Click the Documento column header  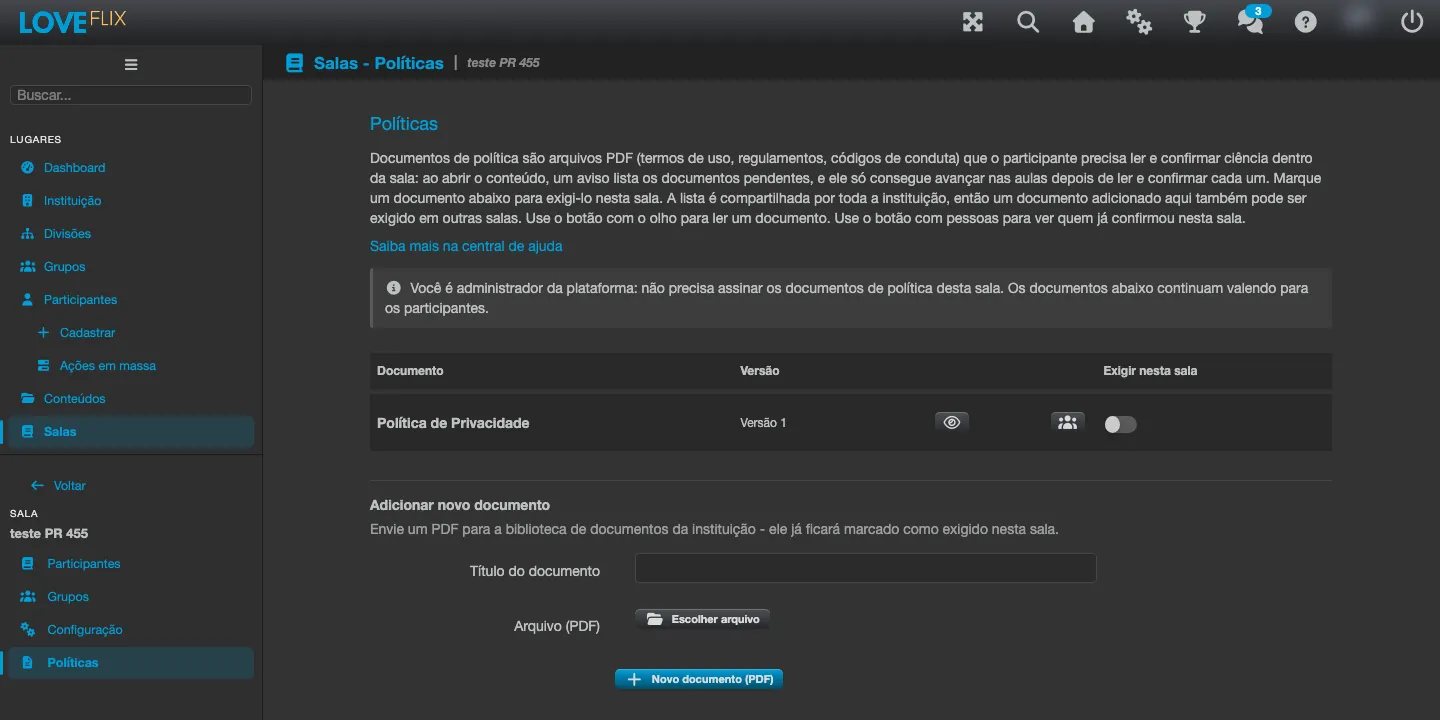pyautogui.click(x=410, y=371)
